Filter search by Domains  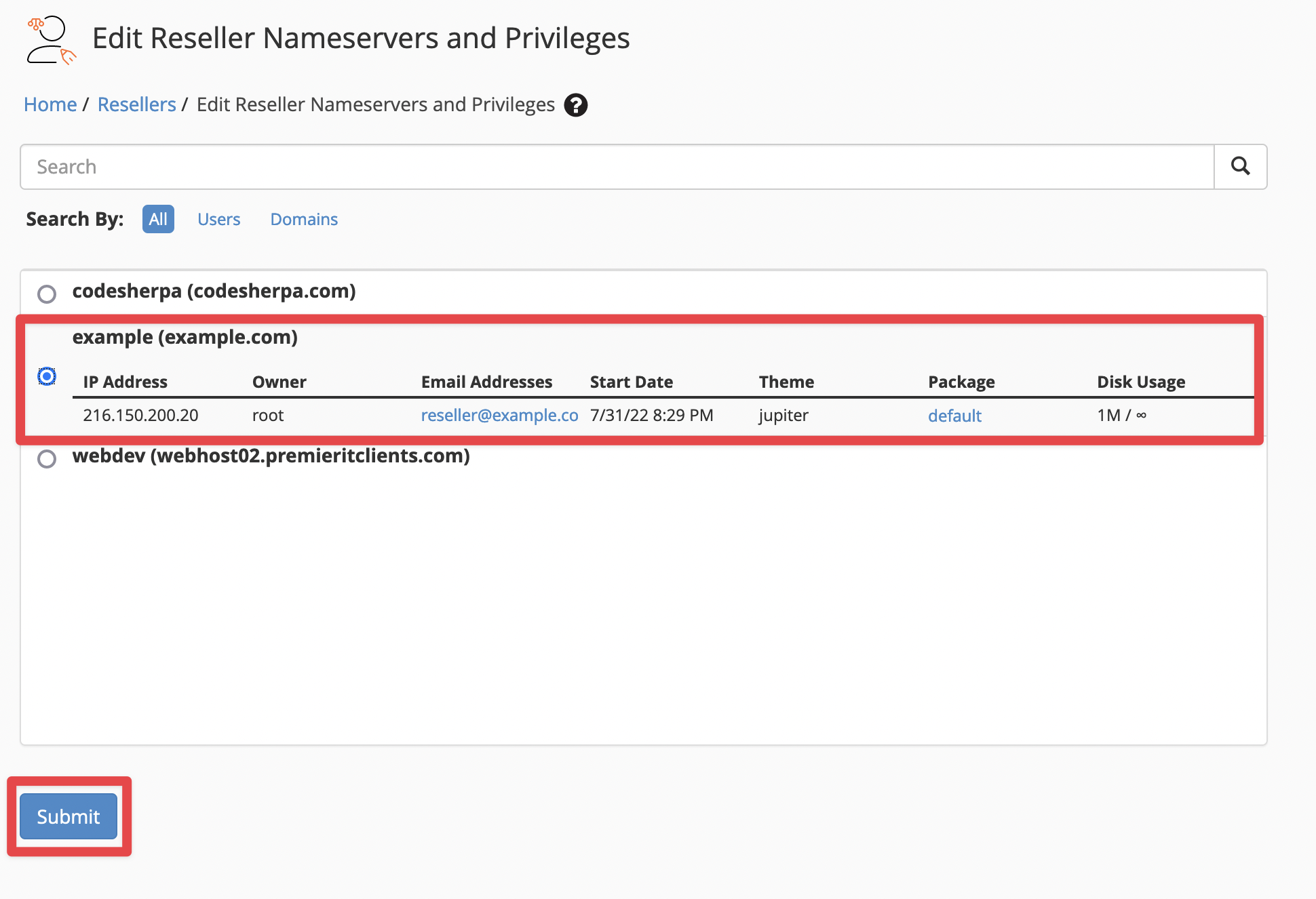click(304, 219)
